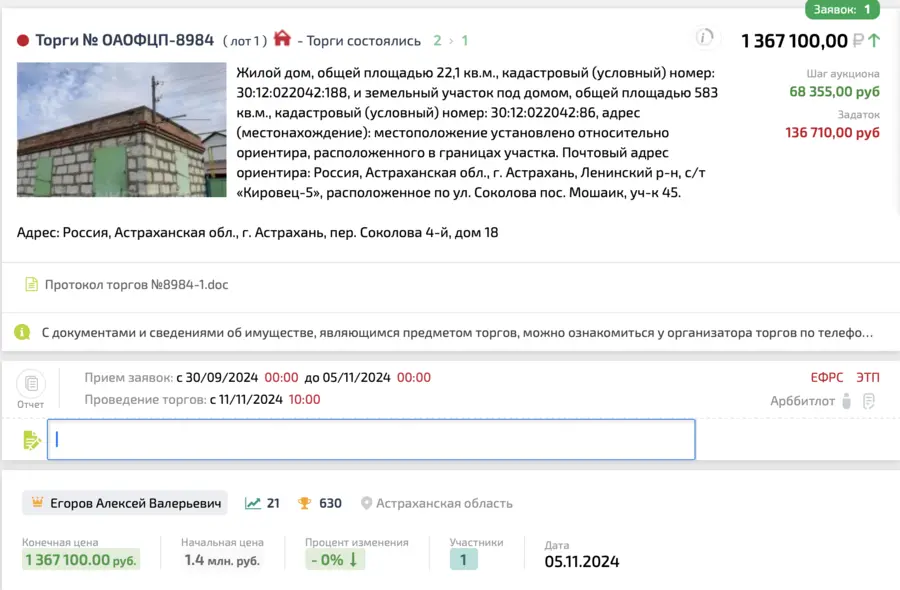Click the ruble sign icon next to the price
This screenshot has width=900, height=590.
858,40
